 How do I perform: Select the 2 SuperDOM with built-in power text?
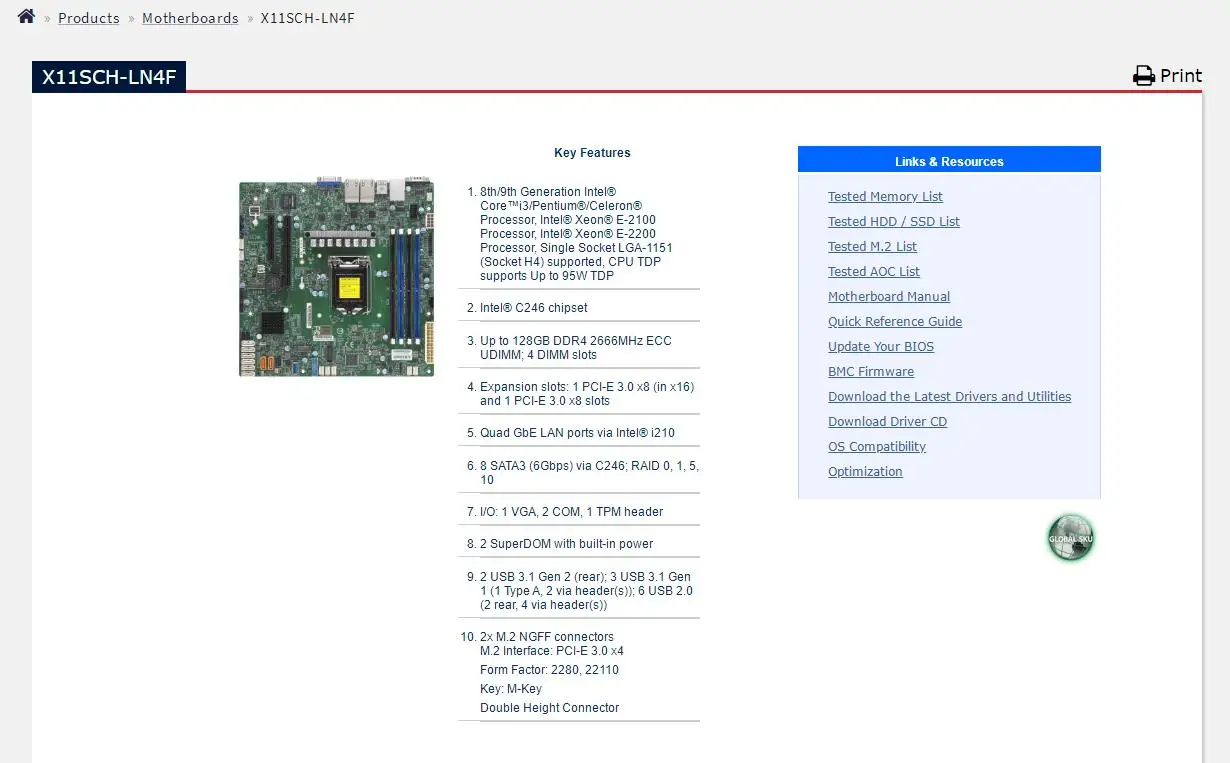(566, 544)
